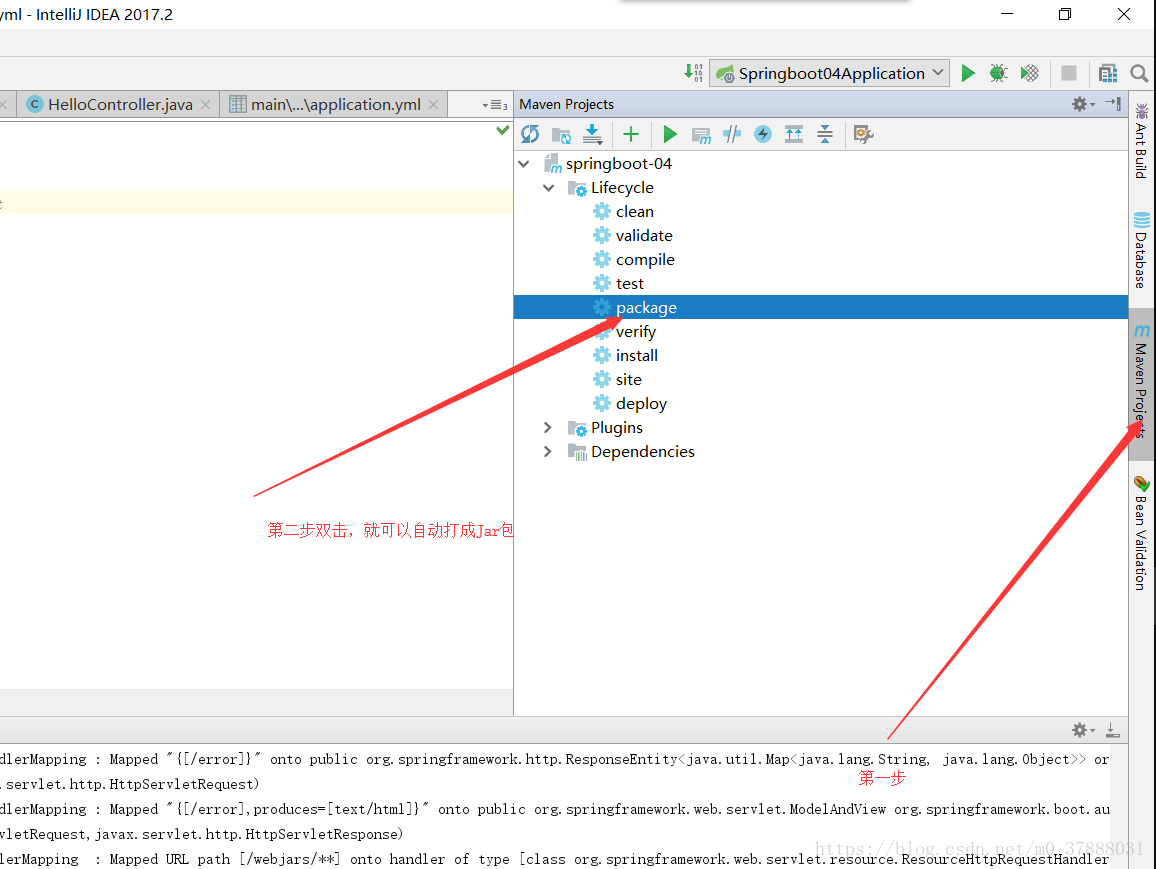Open the Maven Projects panel gear menu
The width and height of the screenshot is (1156, 869).
[1082, 104]
